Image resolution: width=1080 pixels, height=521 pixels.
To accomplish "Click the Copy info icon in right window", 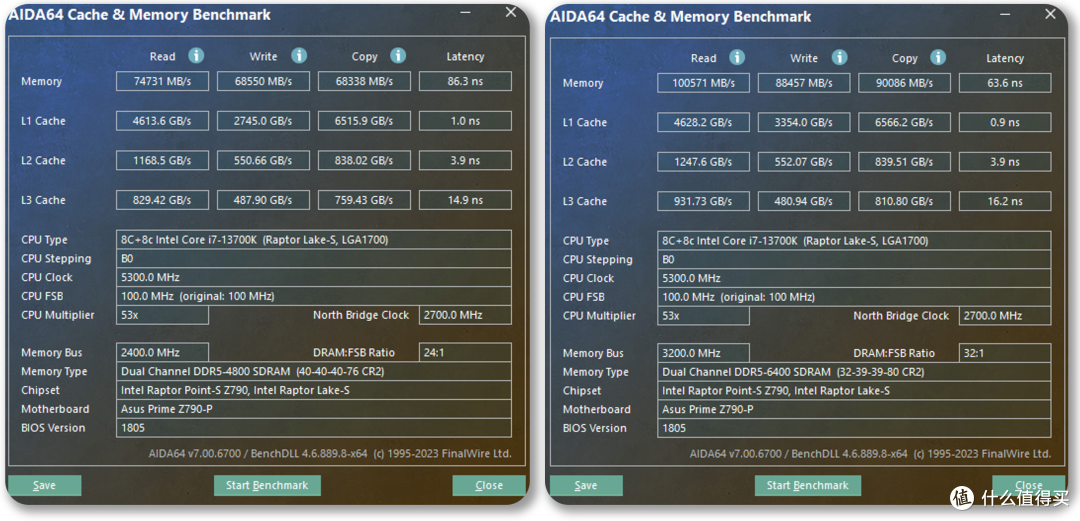I will 939,57.
